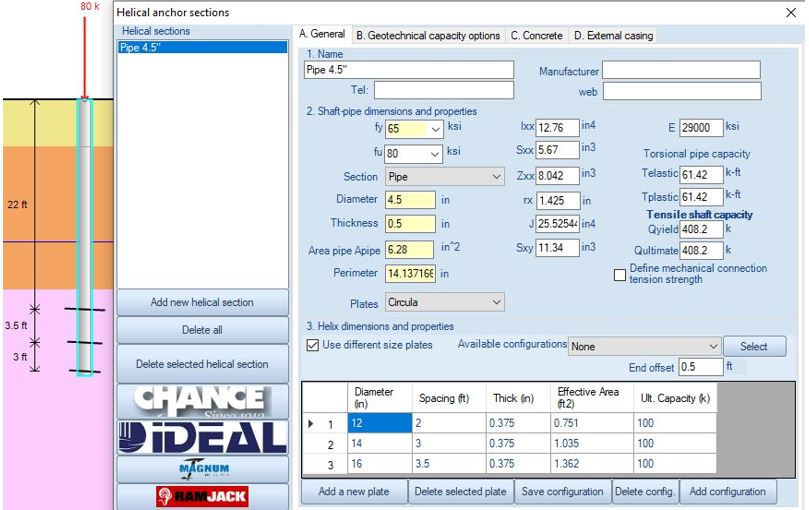This screenshot has height=510, width=809.
Task: Click the Diameter input field
Action: coord(410,200)
